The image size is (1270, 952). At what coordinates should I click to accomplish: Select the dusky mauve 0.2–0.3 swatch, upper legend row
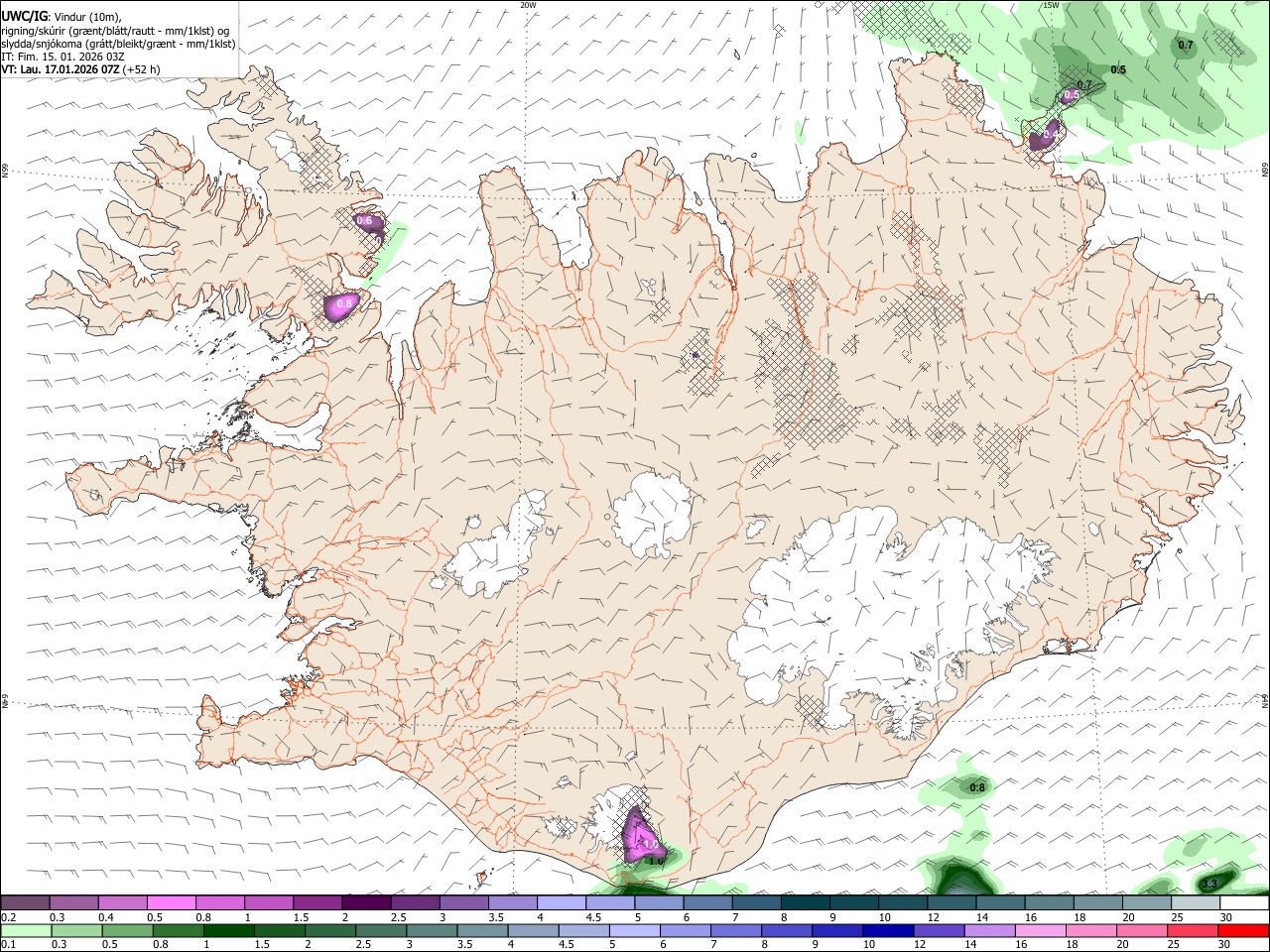coord(25,902)
